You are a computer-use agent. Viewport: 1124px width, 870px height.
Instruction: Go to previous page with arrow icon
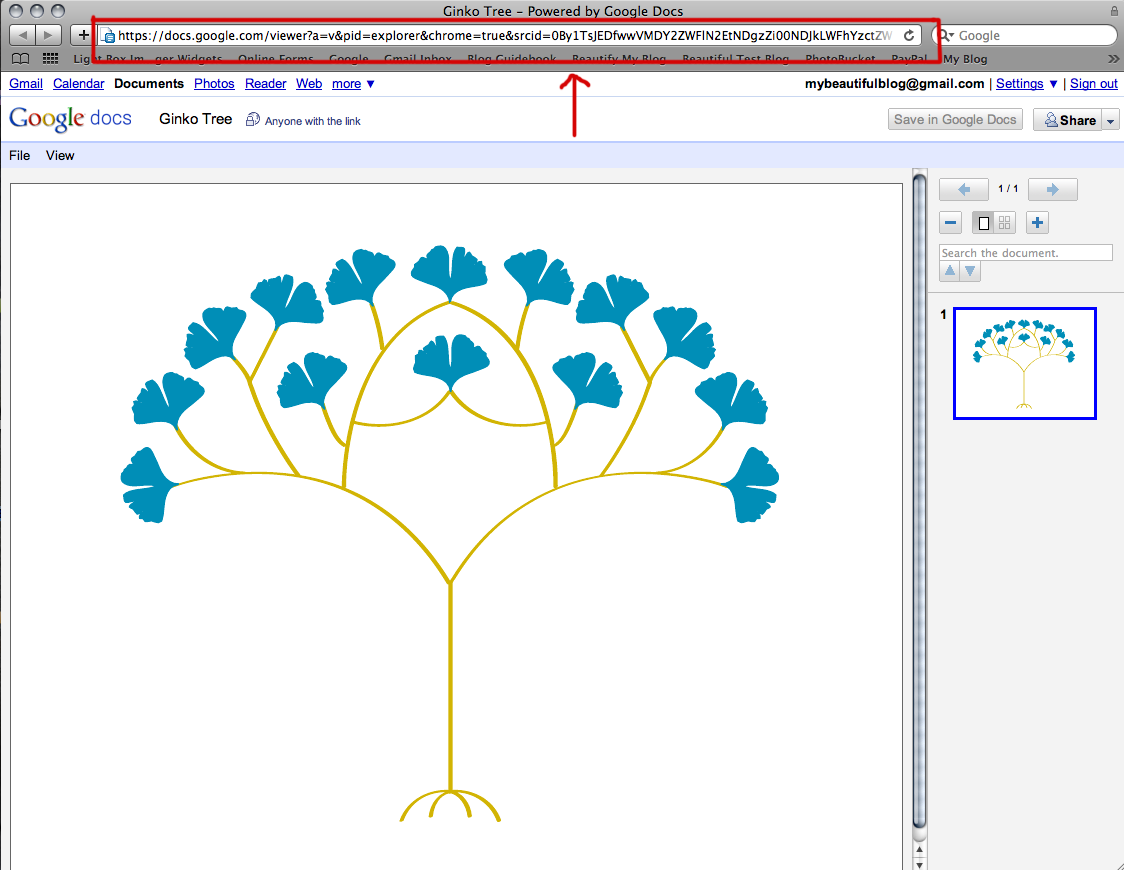(963, 189)
